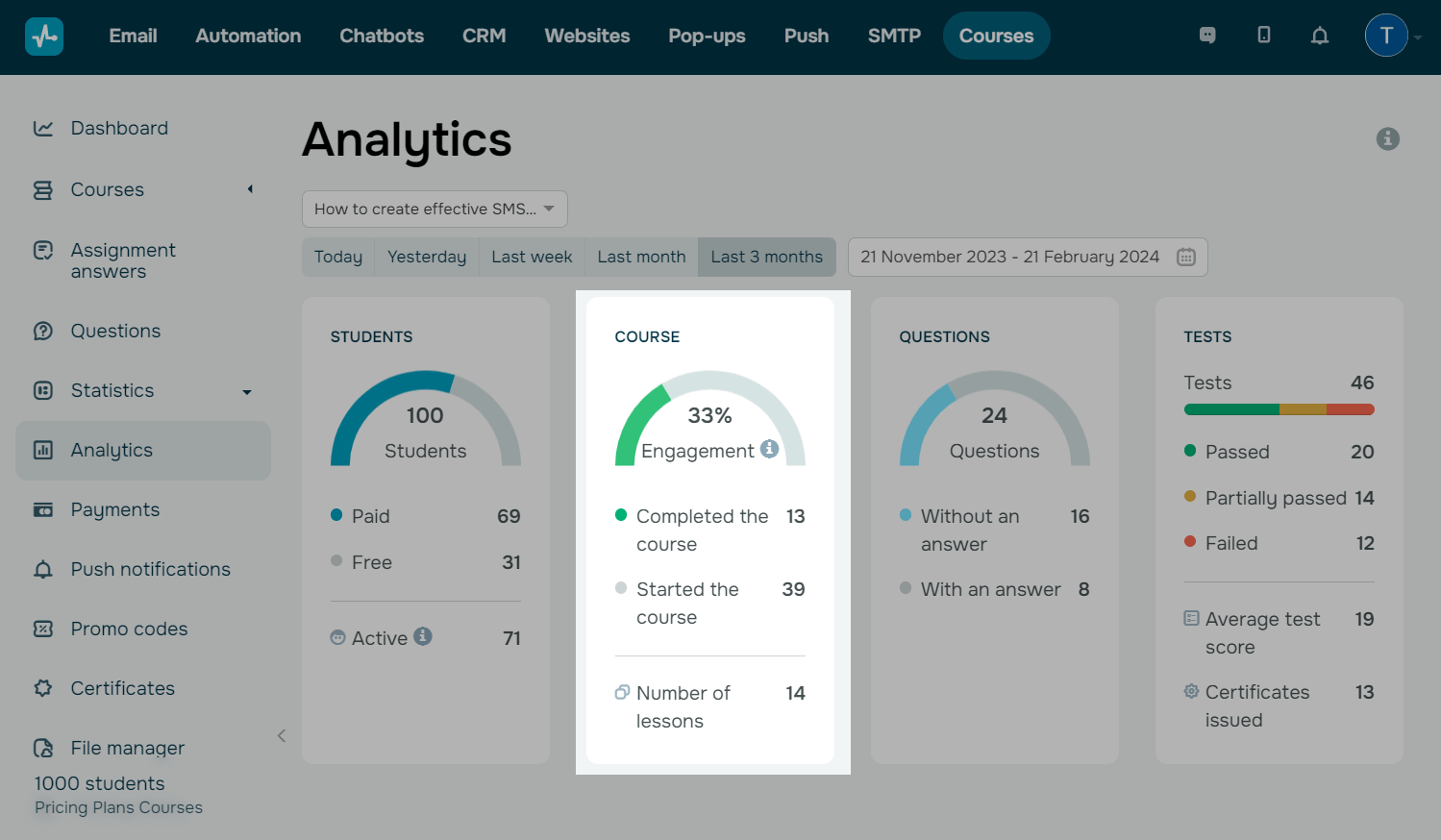Open Payments in the sidebar
Screen dimensions: 1441x840
115,509
